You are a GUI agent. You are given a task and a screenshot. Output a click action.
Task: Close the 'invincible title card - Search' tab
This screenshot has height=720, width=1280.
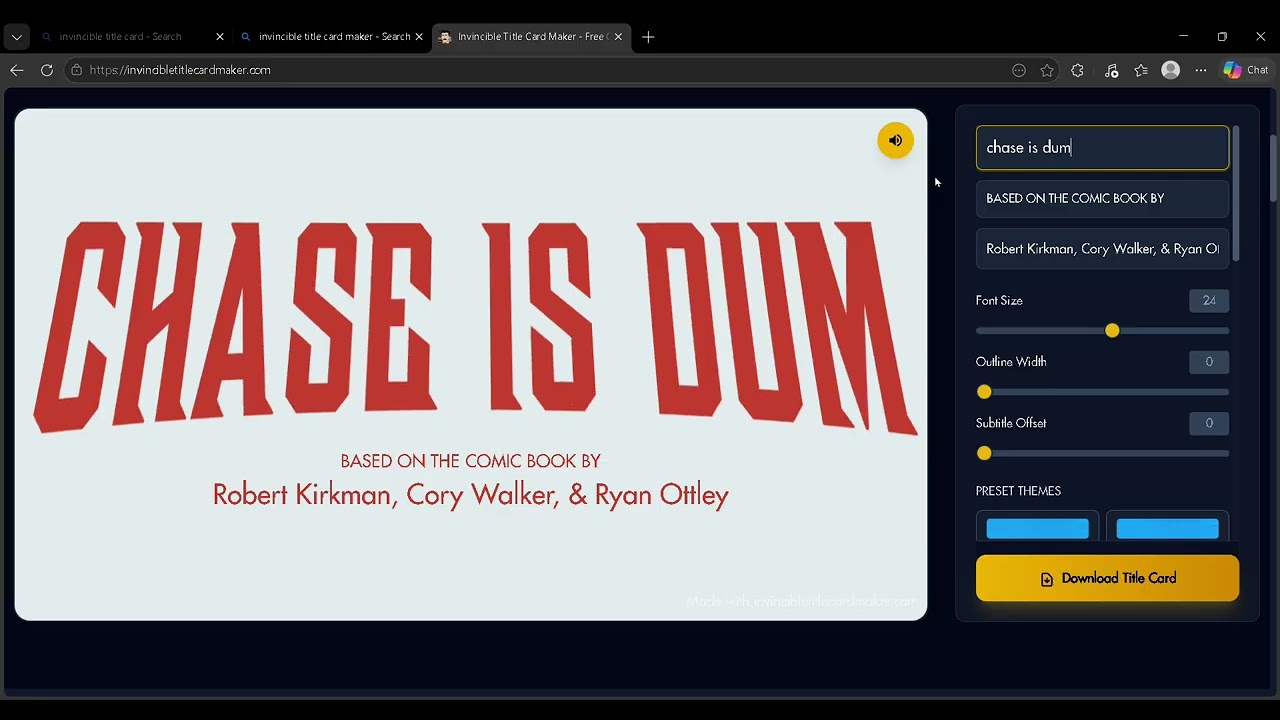click(x=220, y=37)
